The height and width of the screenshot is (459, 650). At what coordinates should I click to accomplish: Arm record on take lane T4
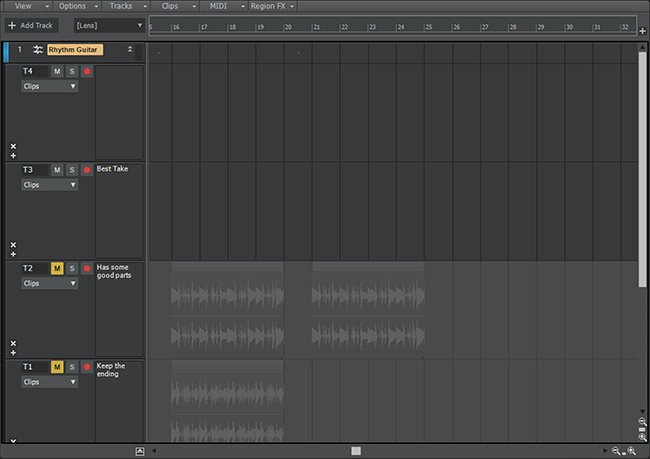(87, 71)
